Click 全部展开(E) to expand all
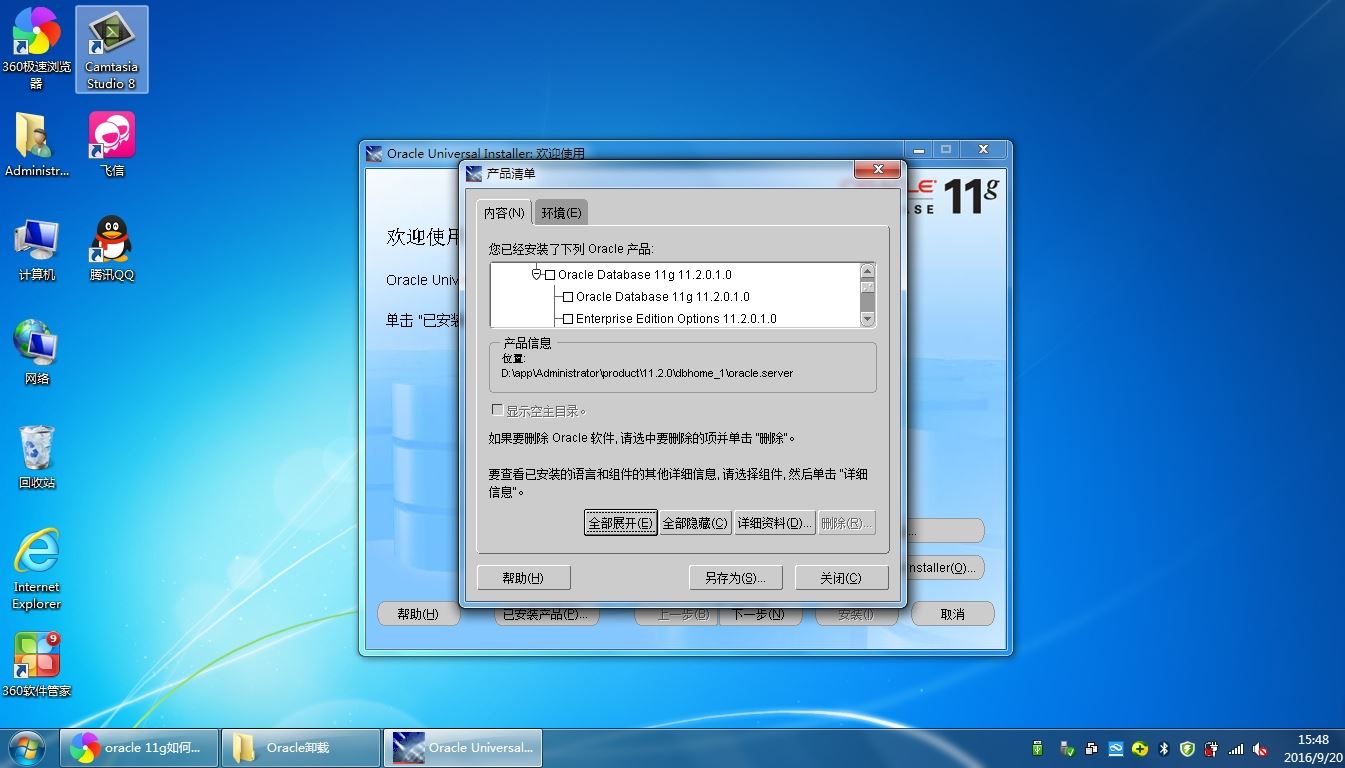 (x=620, y=523)
